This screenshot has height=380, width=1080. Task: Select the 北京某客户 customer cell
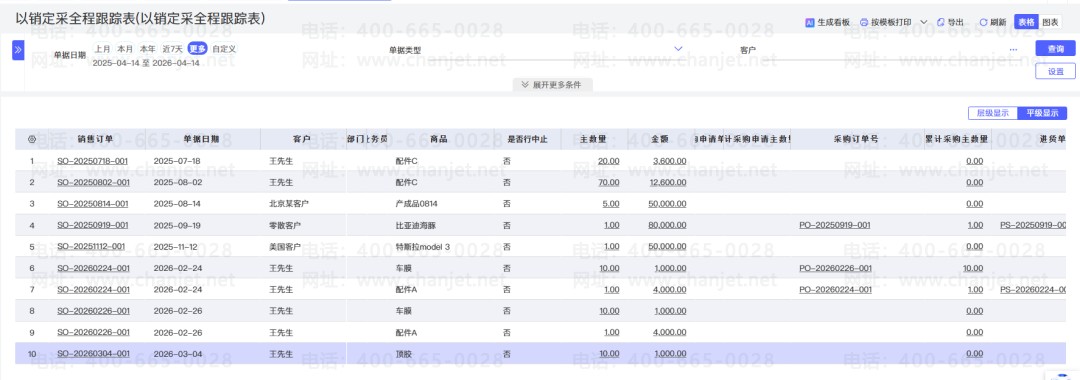pos(289,204)
